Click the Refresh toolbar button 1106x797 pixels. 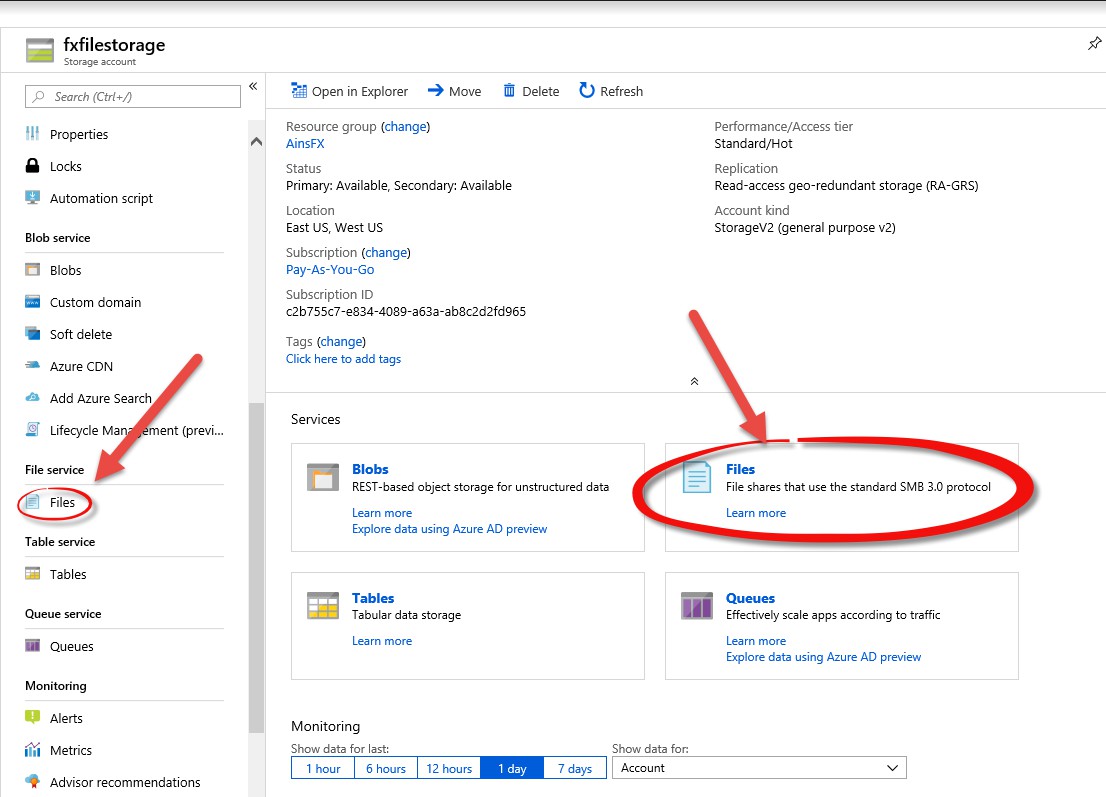coord(611,91)
